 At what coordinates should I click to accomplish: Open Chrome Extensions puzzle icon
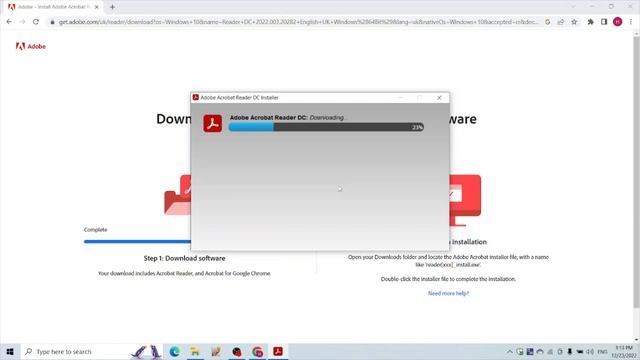591,22
